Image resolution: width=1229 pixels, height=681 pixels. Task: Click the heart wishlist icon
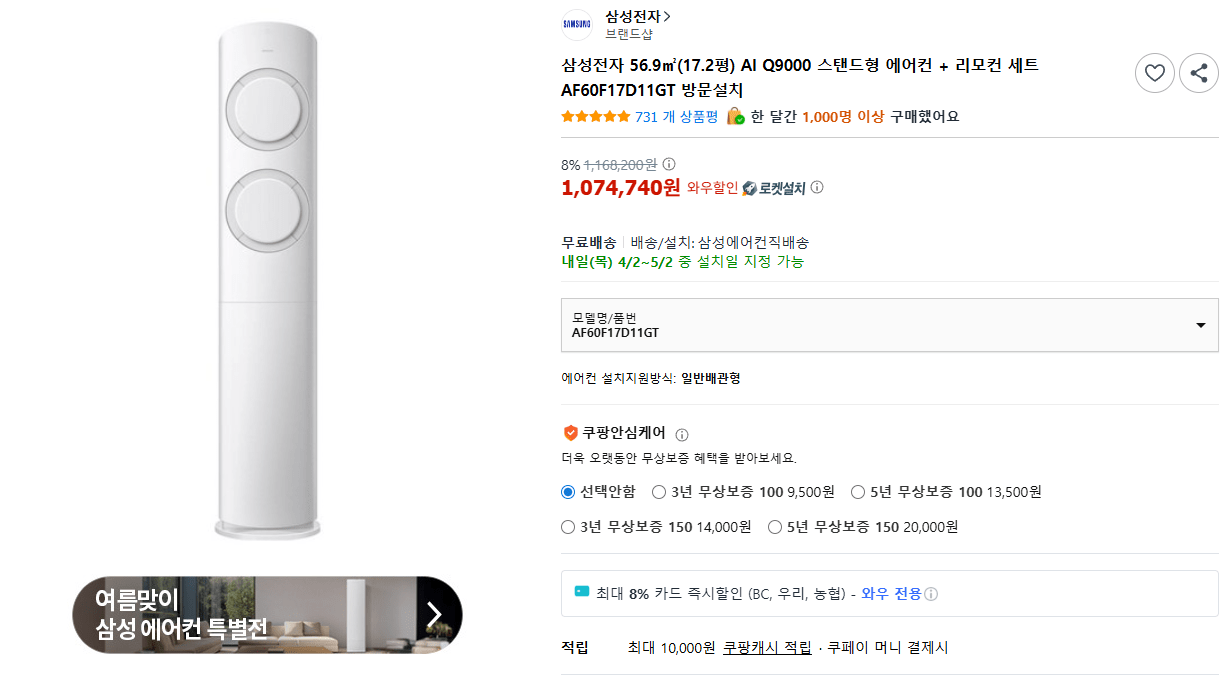tap(1155, 73)
